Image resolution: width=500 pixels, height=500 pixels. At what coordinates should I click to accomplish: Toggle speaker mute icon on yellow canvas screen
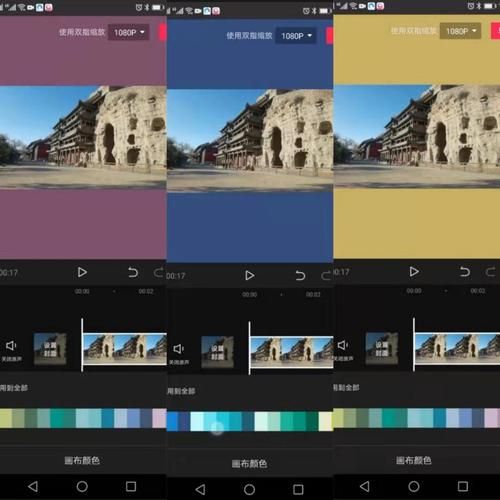[x=343, y=349]
